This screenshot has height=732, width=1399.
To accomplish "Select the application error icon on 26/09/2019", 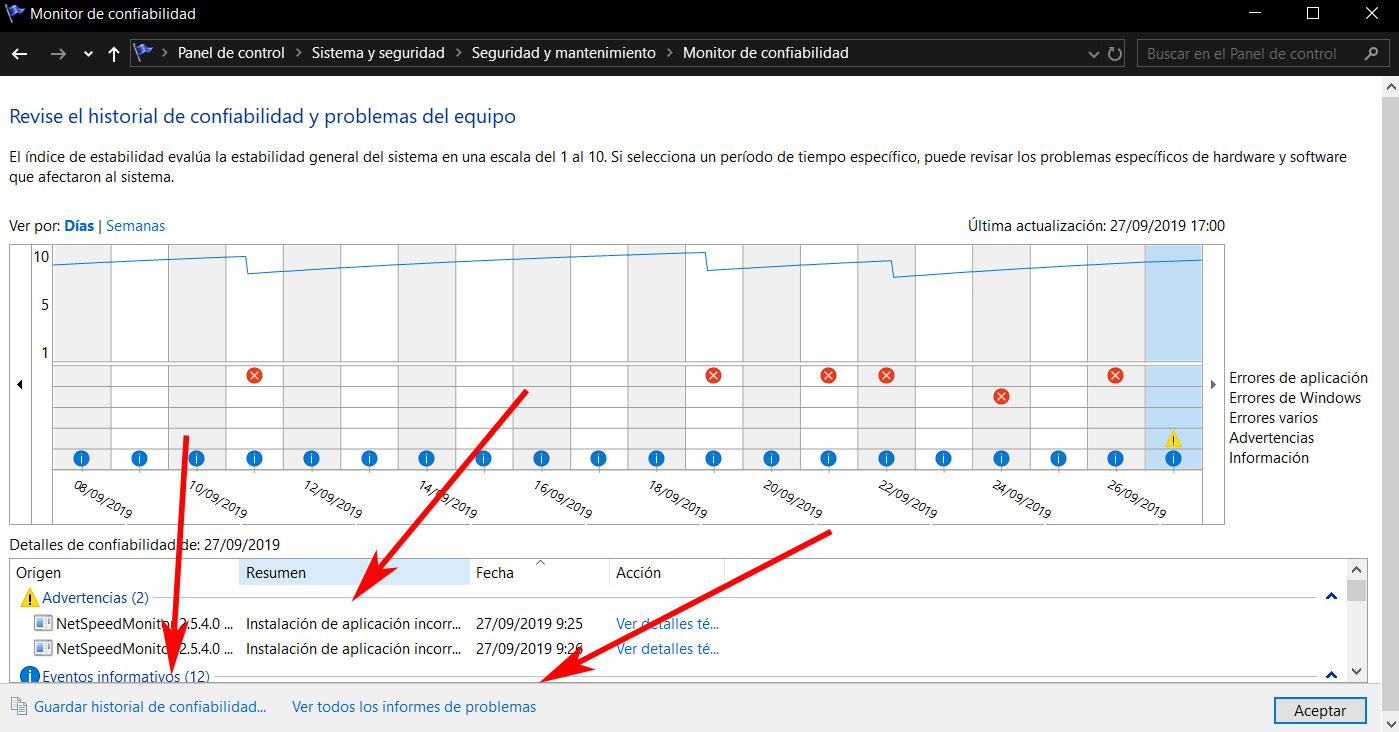I will pyautogui.click(x=1116, y=375).
